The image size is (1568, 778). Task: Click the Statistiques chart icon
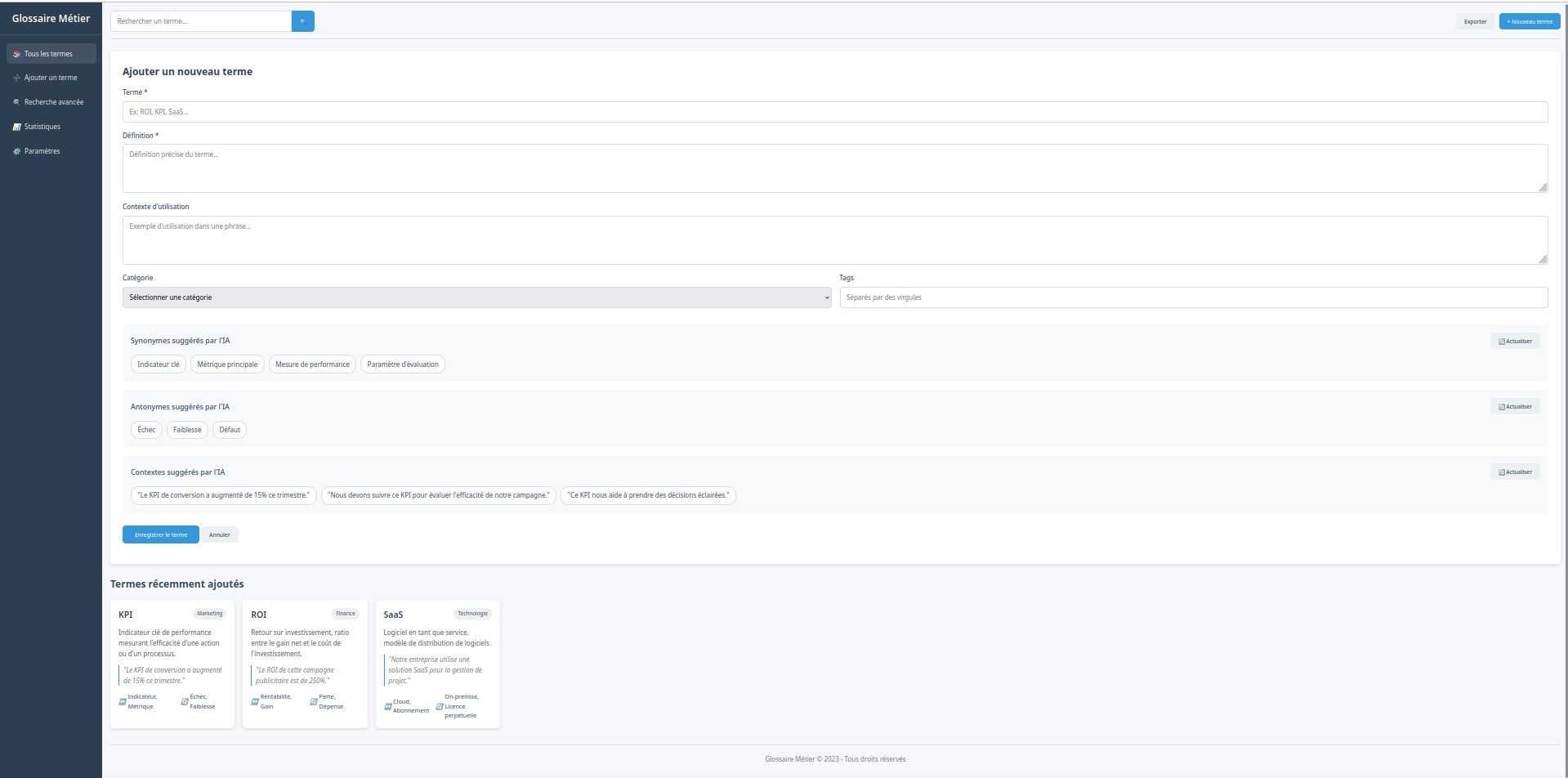[x=16, y=127]
